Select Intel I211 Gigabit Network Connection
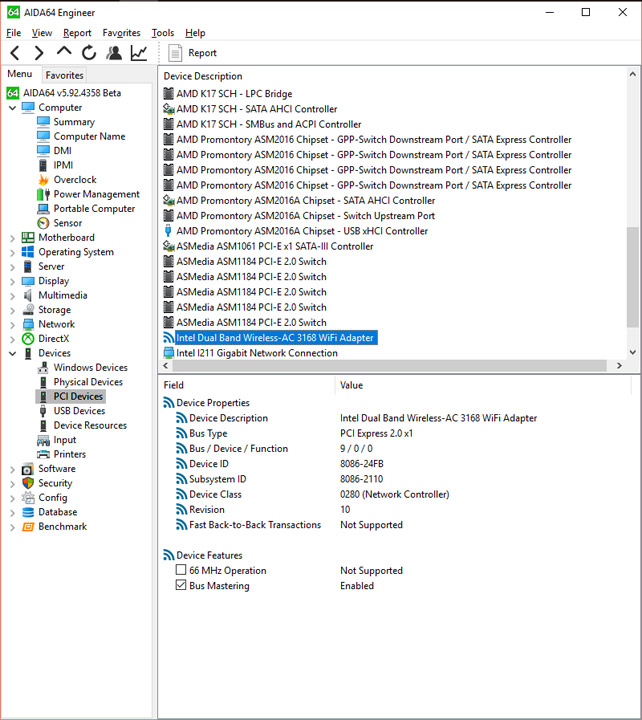The height and width of the screenshot is (720, 642). pos(257,353)
